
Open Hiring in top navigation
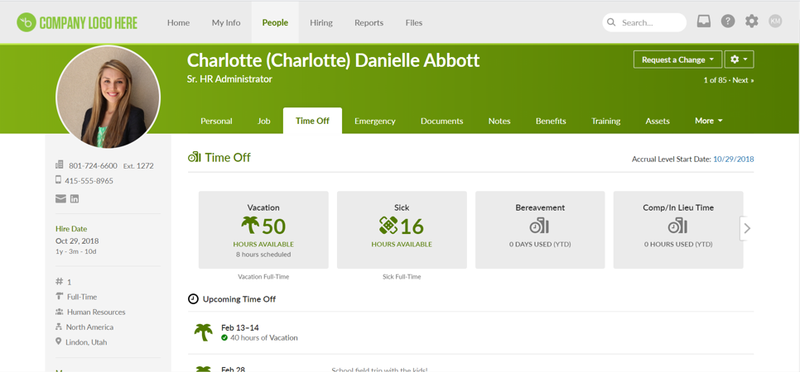pyautogui.click(x=321, y=22)
